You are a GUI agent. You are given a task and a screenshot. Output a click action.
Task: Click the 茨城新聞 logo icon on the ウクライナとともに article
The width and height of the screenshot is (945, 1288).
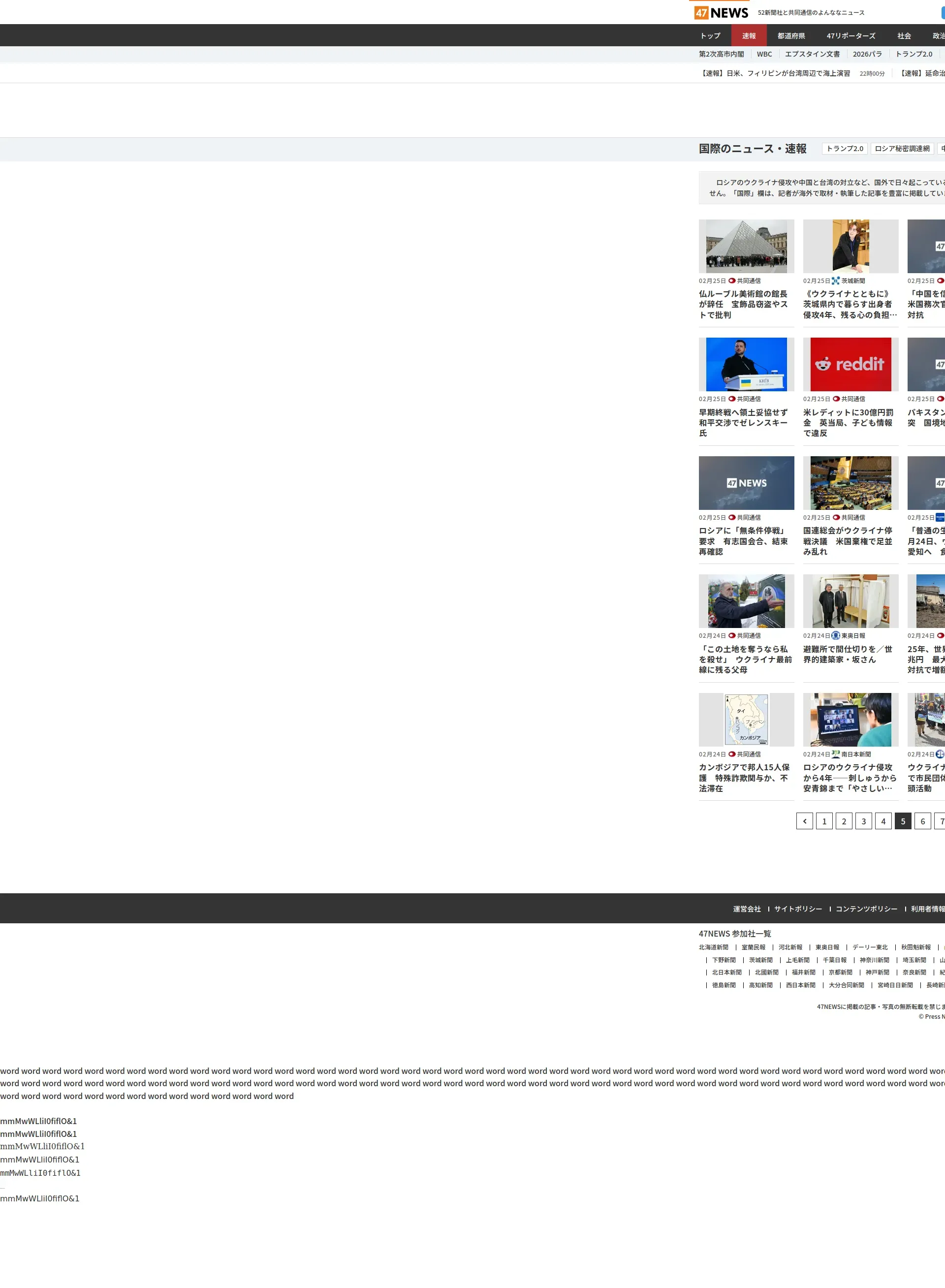tap(836, 281)
